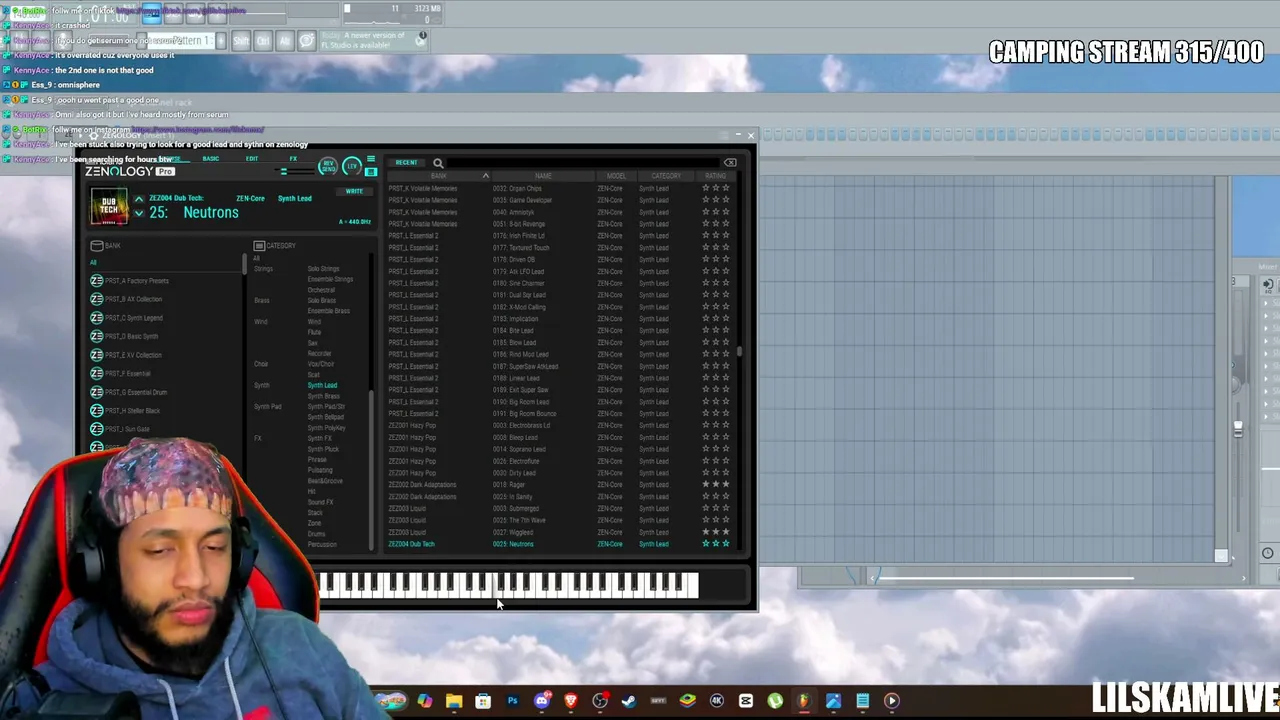Open Copilot from the taskbar

[x=425, y=701]
